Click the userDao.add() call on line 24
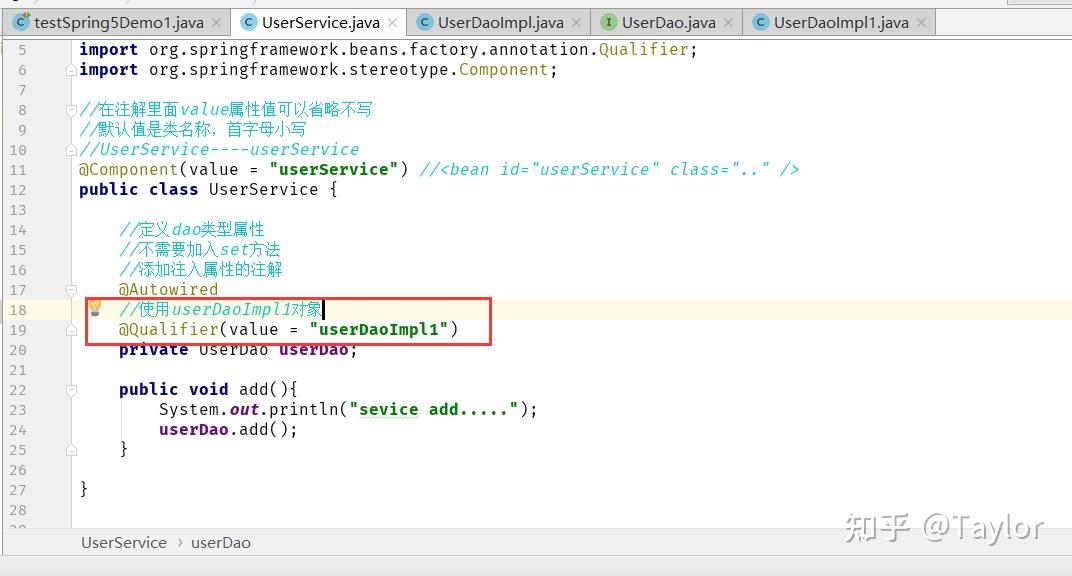 click(x=228, y=429)
